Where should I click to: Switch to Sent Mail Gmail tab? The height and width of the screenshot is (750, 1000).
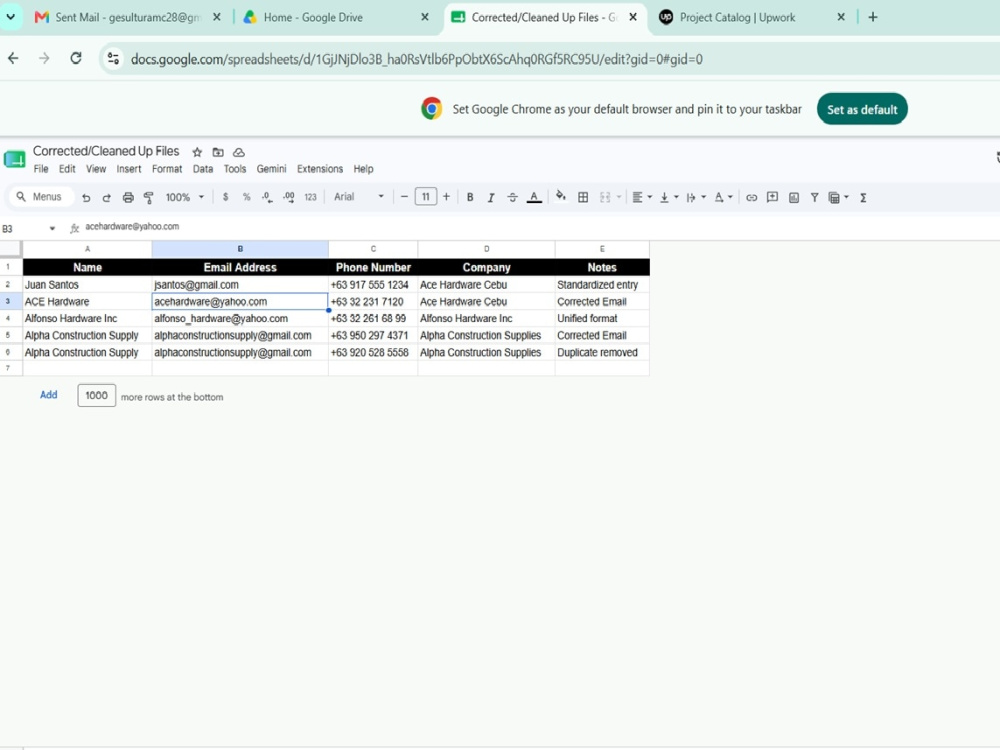tap(128, 17)
